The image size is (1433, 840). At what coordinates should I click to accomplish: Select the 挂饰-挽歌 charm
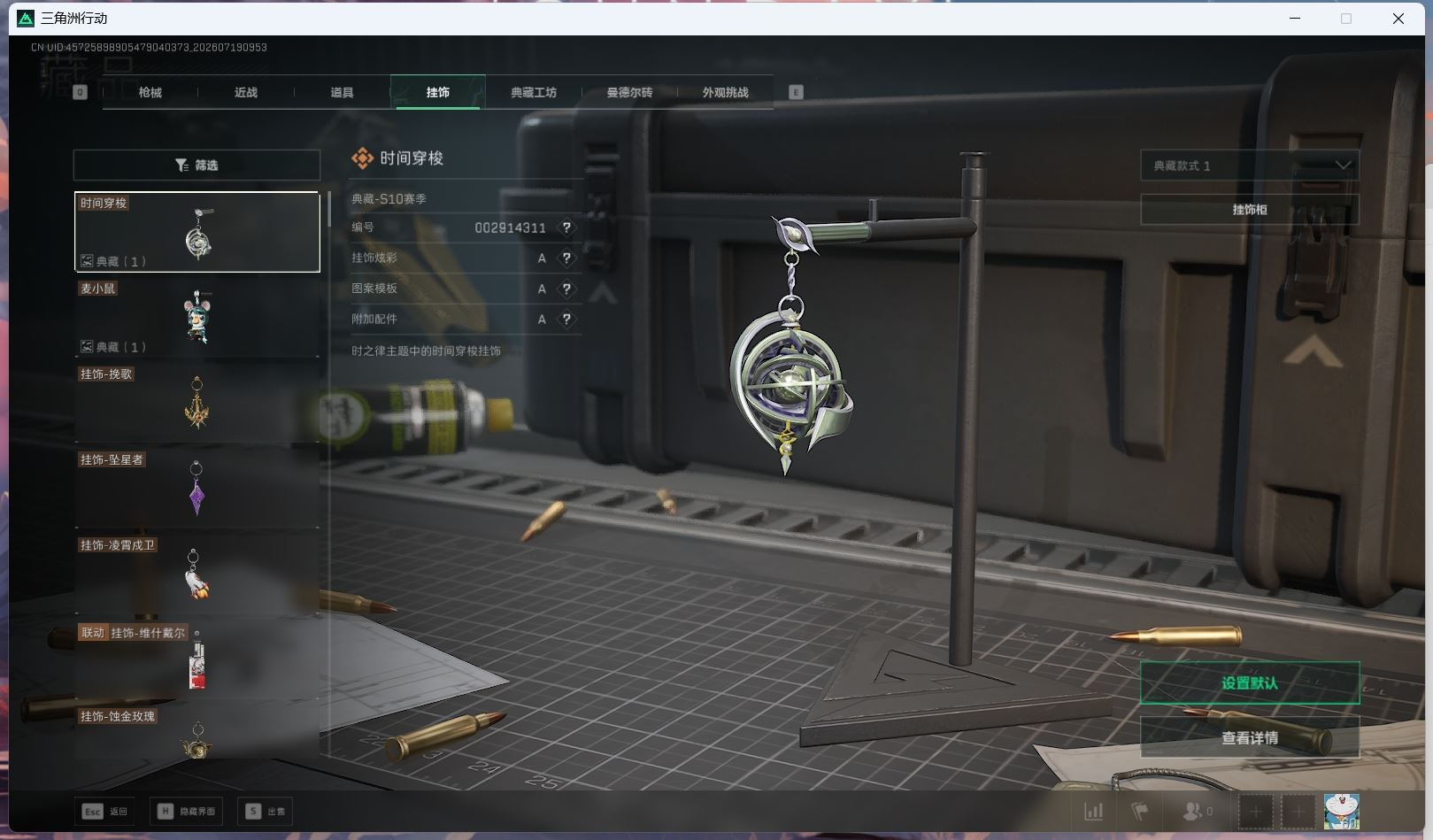pos(196,404)
